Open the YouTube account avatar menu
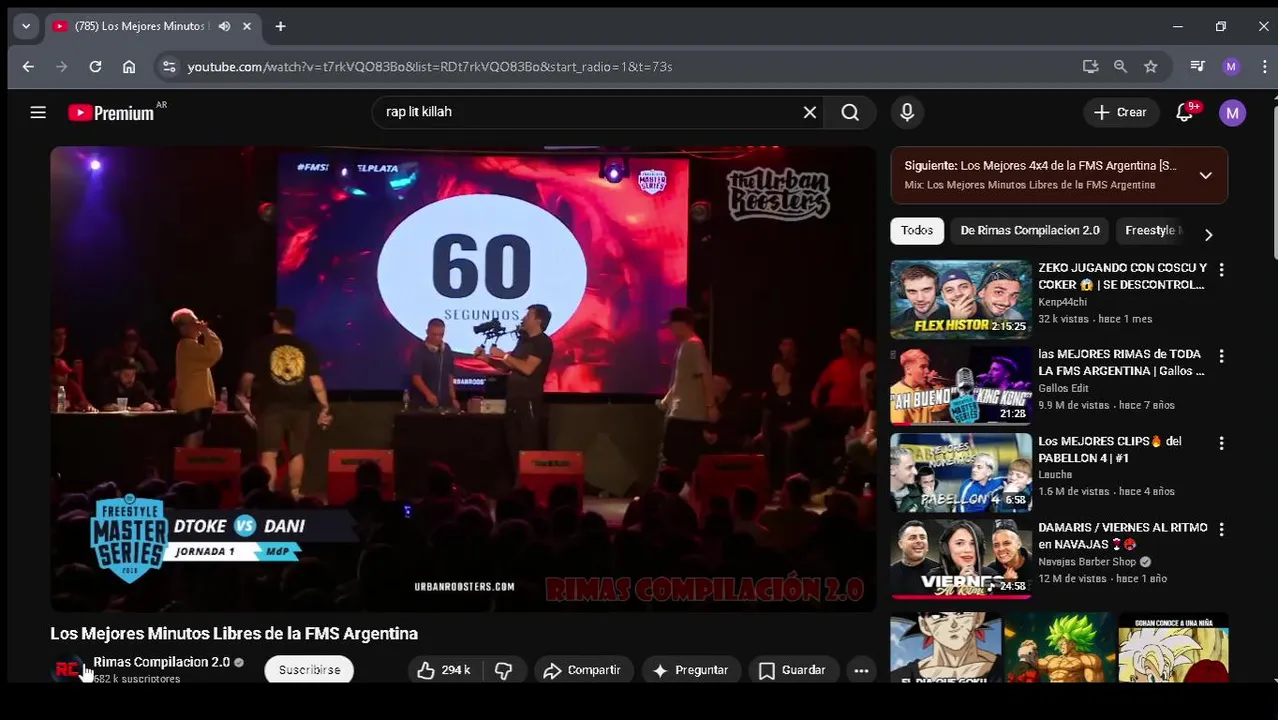Image resolution: width=1278 pixels, height=720 pixels. click(1232, 112)
